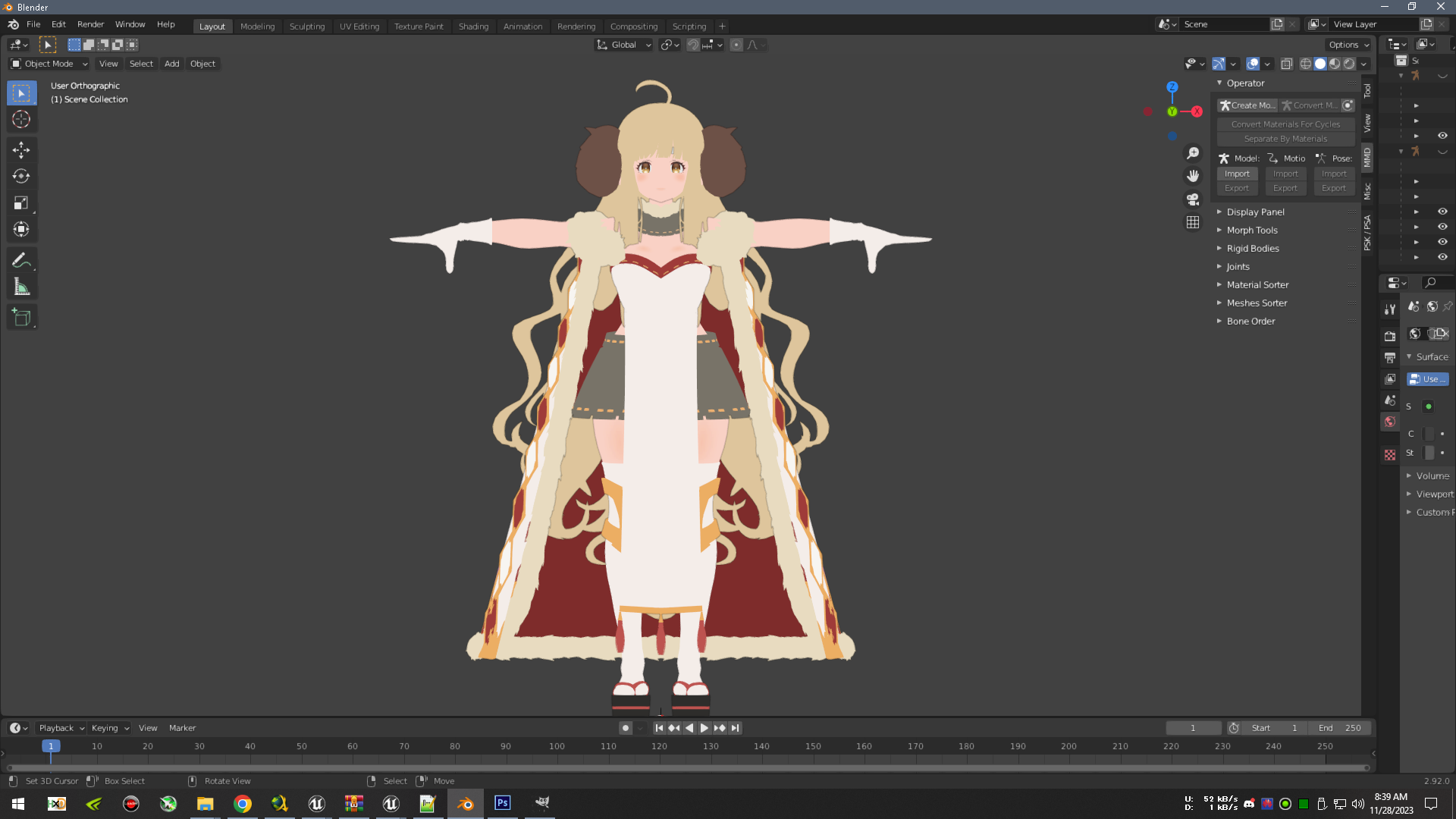Switch to Material Preview shading
Image resolution: width=1456 pixels, height=819 pixels.
(1335, 64)
